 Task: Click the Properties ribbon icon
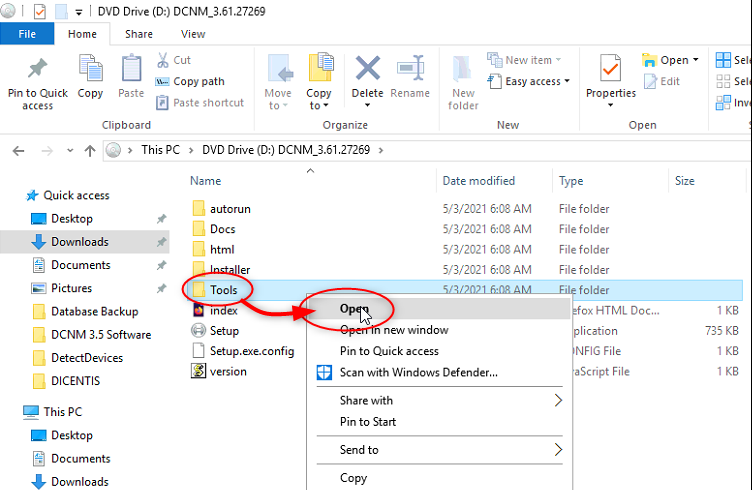610,68
